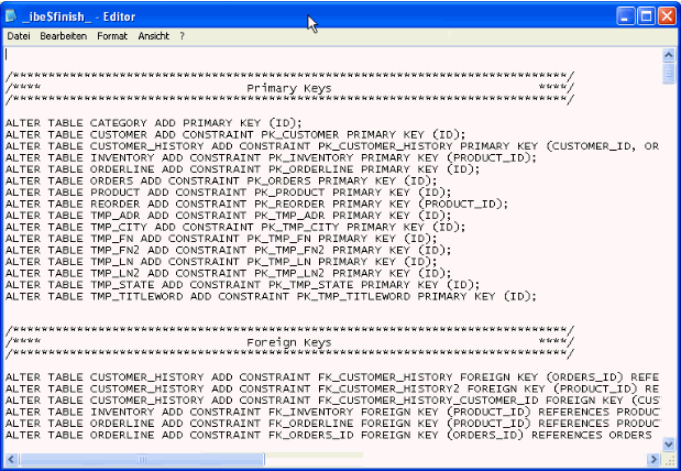Open the Datei menu
The width and height of the screenshot is (681, 471).
click(19, 36)
